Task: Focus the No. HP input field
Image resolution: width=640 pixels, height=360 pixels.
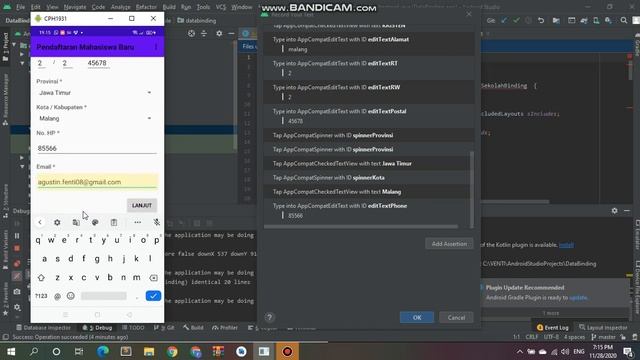Action: 97,148
